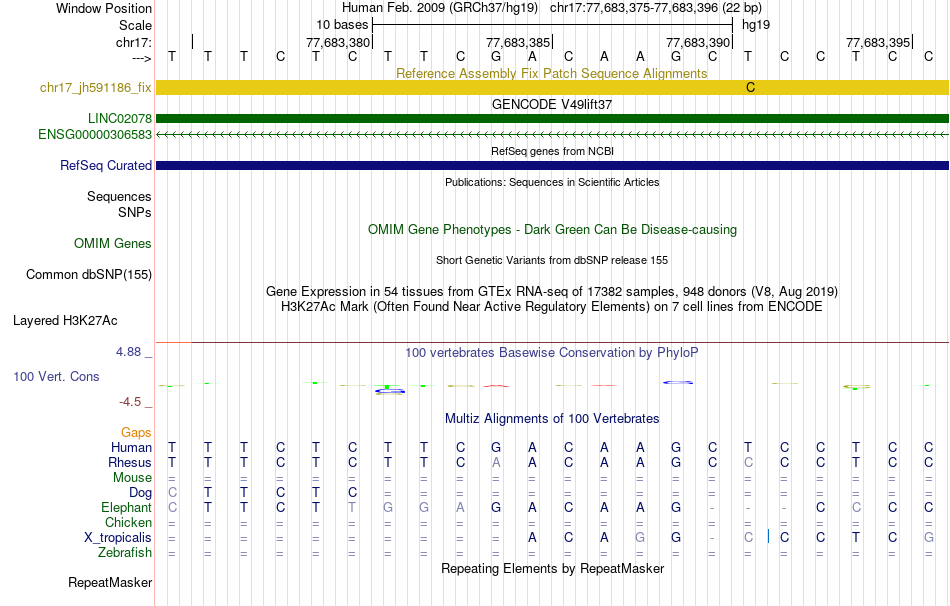Select the OMIM Genes track label
Image resolution: width=950 pixels, height=606 pixels.
112,244
